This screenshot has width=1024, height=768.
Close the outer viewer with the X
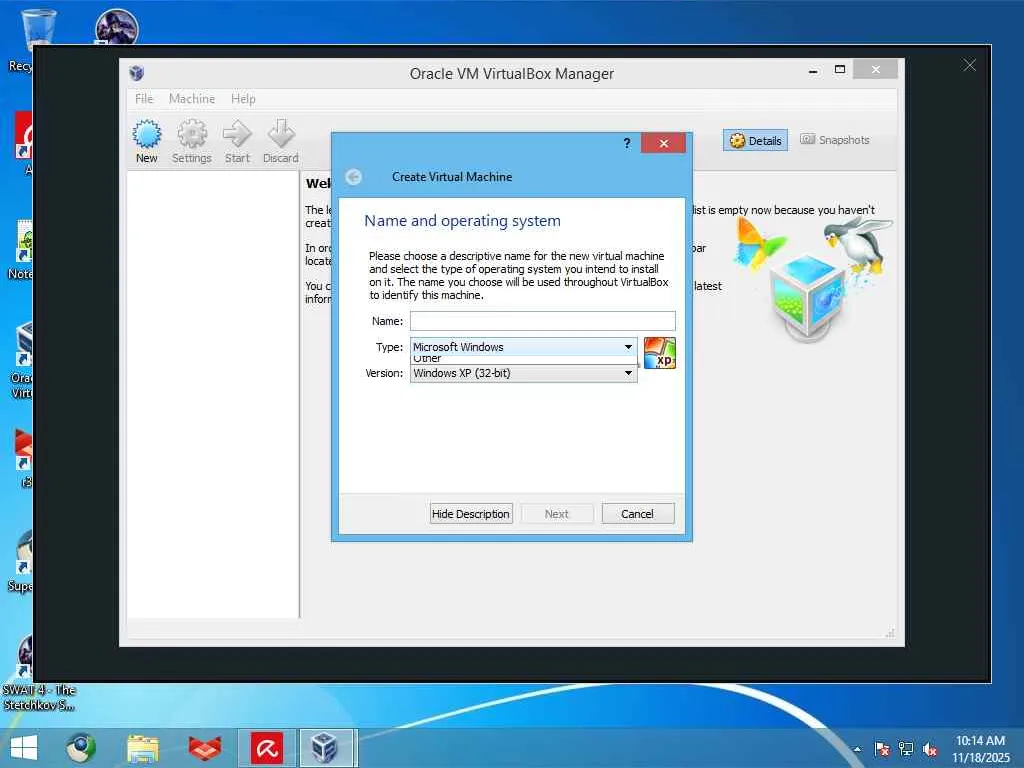pos(969,65)
